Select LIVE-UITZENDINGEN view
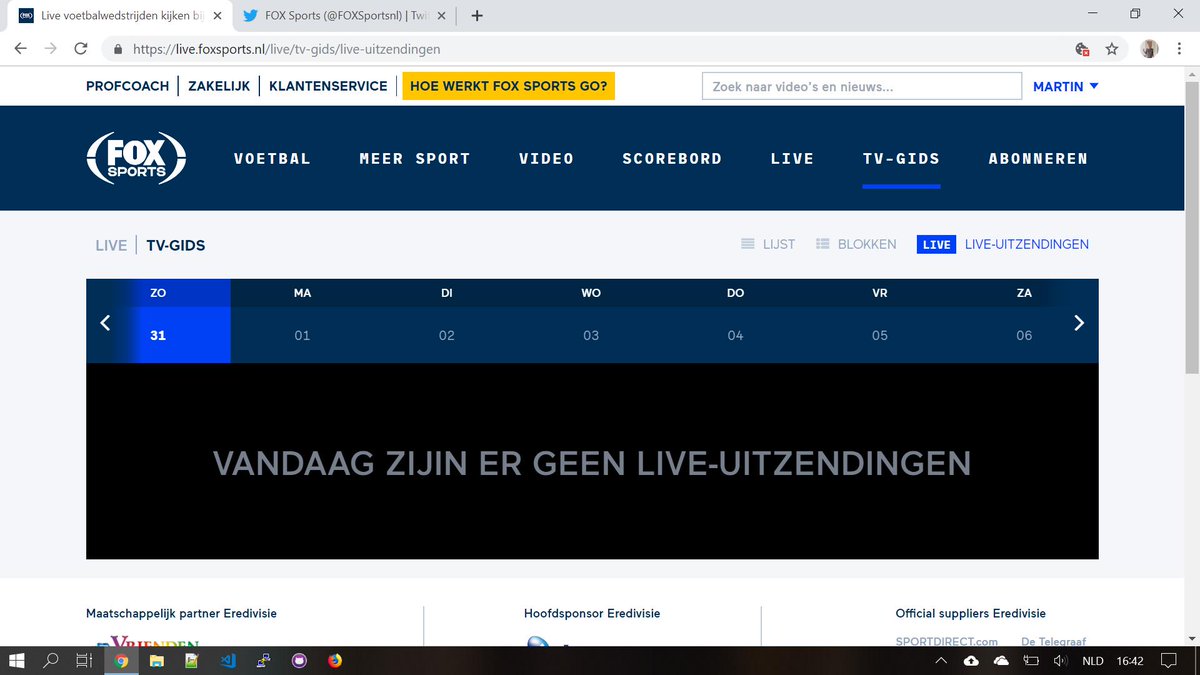Viewport: 1200px width, 675px height. pyautogui.click(x=1003, y=244)
